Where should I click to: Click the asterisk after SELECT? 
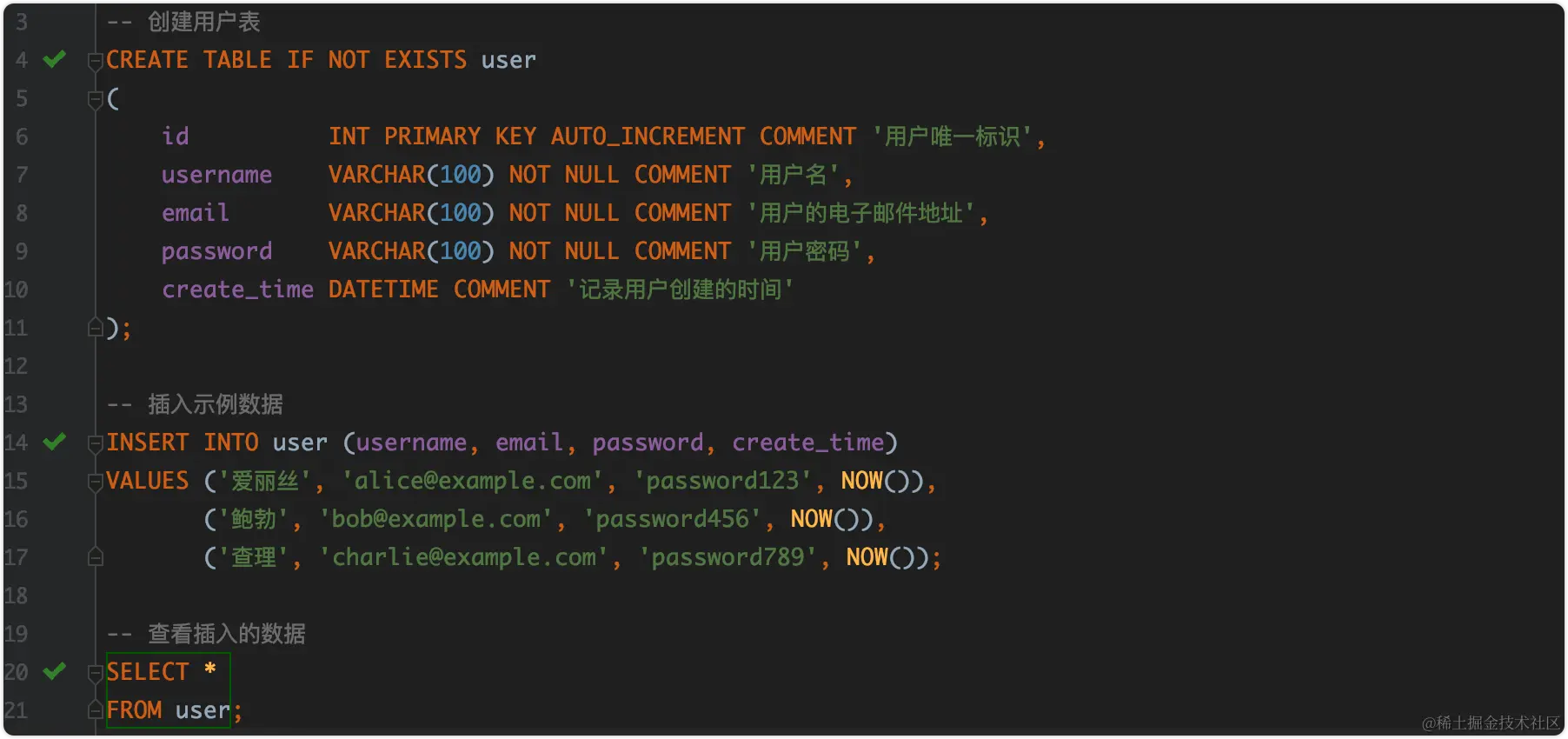[x=209, y=669]
